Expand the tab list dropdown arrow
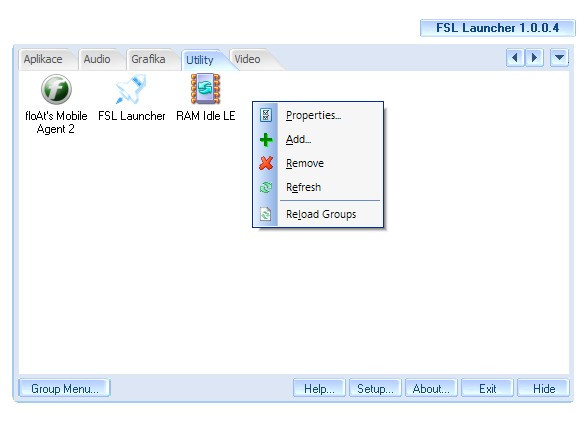The image size is (587, 436). tap(559, 58)
